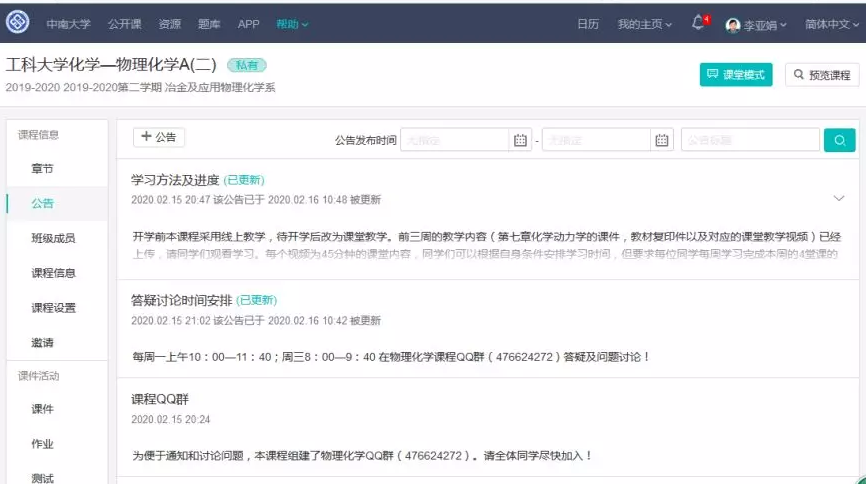Expand the 学习方法及进度 announcement chevron
This screenshot has height=484, width=866.
click(839, 198)
